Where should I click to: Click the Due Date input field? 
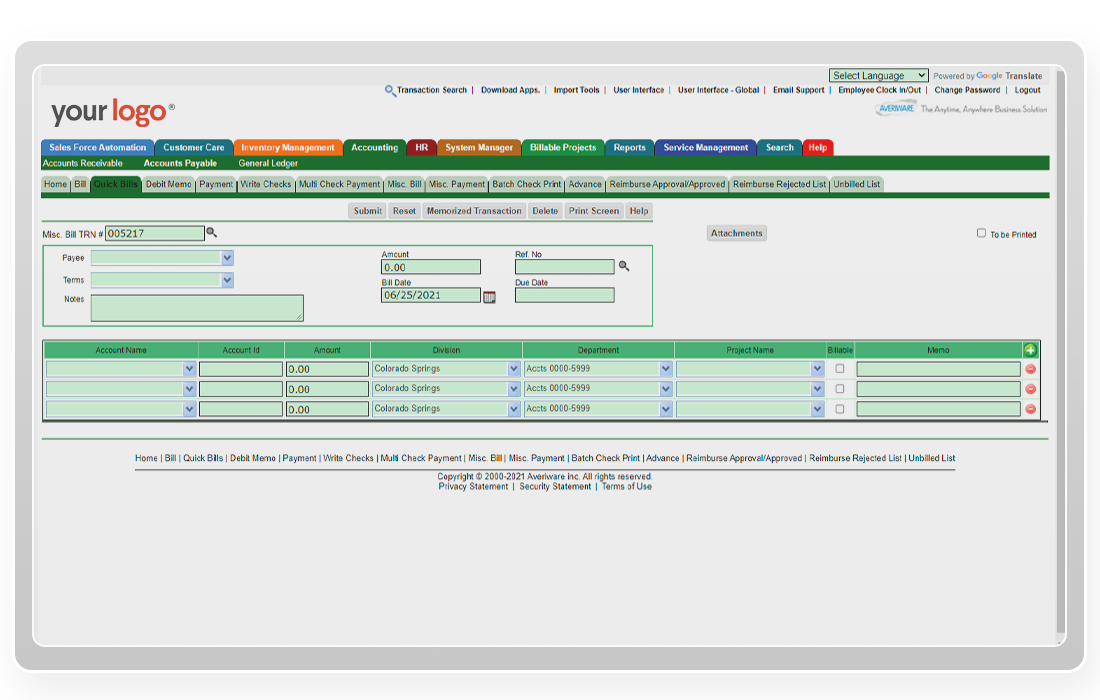point(565,295)
